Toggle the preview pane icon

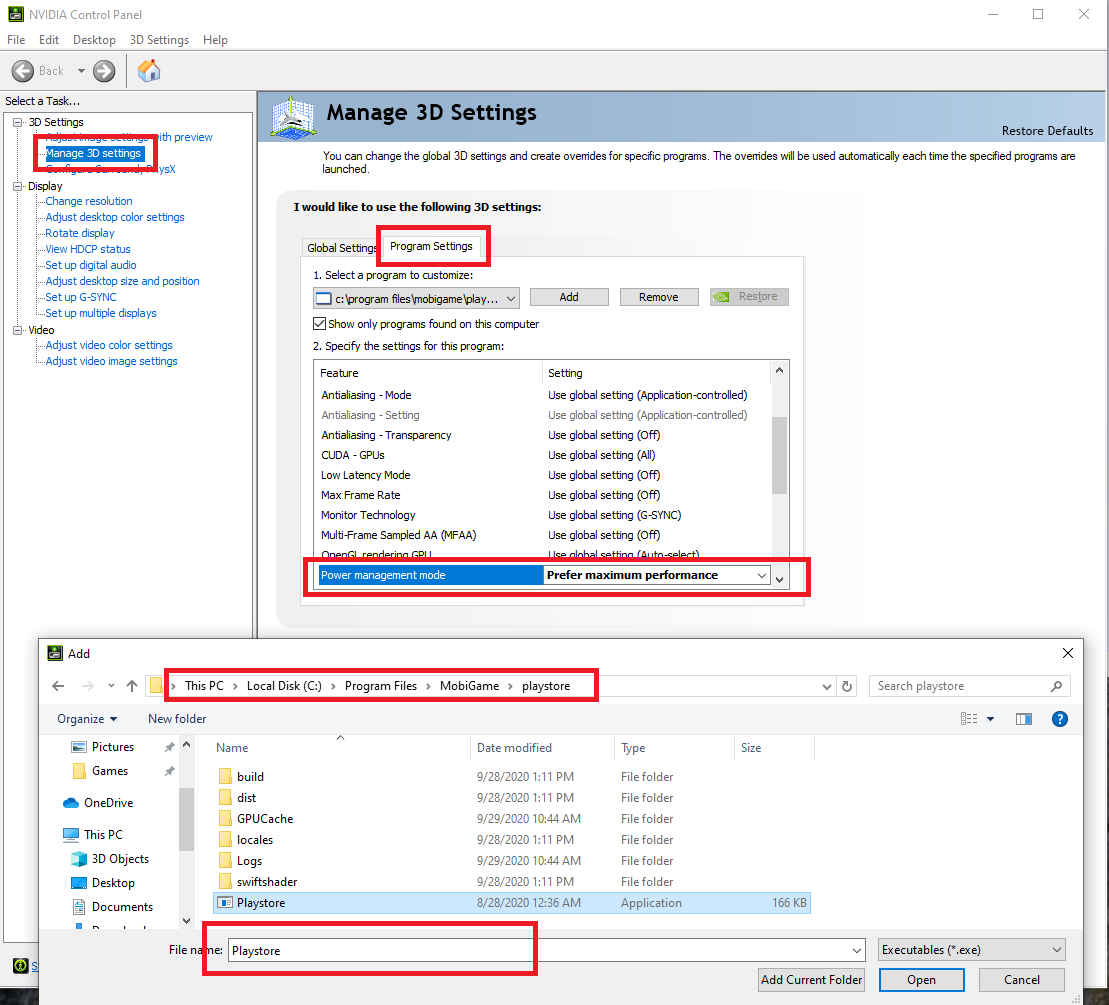pyautogui.click(x=1023, y=719)
